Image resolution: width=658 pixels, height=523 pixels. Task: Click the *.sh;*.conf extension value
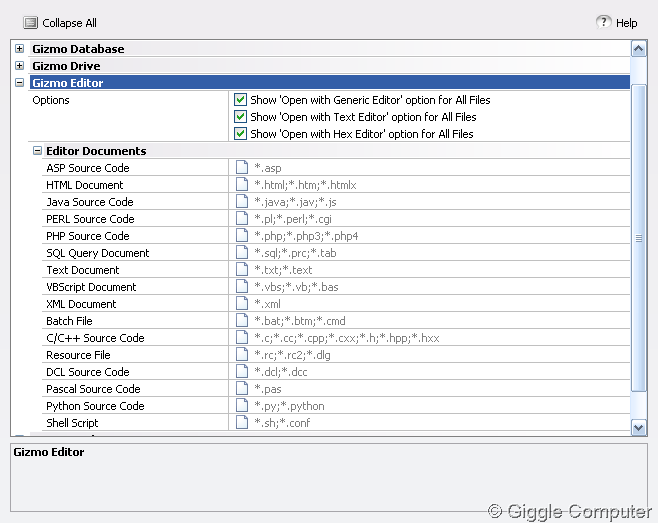tap(282, 423)
